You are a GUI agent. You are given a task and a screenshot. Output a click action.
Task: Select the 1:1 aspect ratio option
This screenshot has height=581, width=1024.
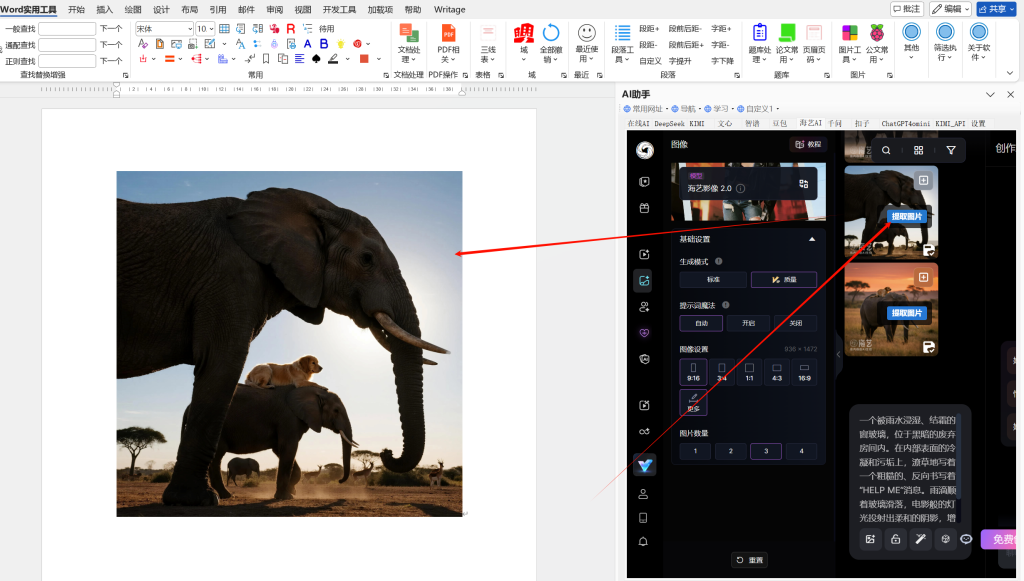coord(750,372)
